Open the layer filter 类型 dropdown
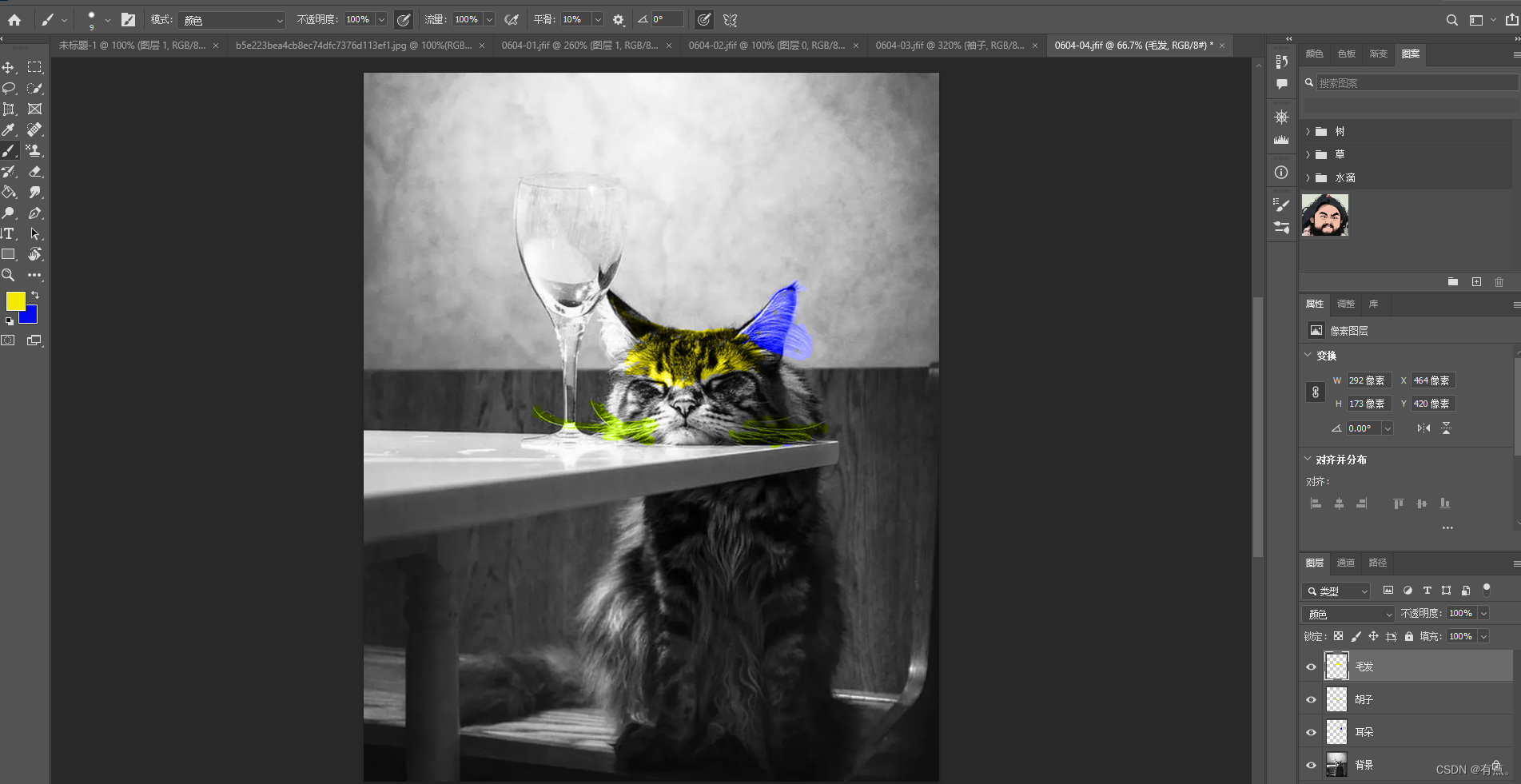Image resolution: width=1521 pixels, height=784 pixels. pyautogui.click(x=1336, y=591)
